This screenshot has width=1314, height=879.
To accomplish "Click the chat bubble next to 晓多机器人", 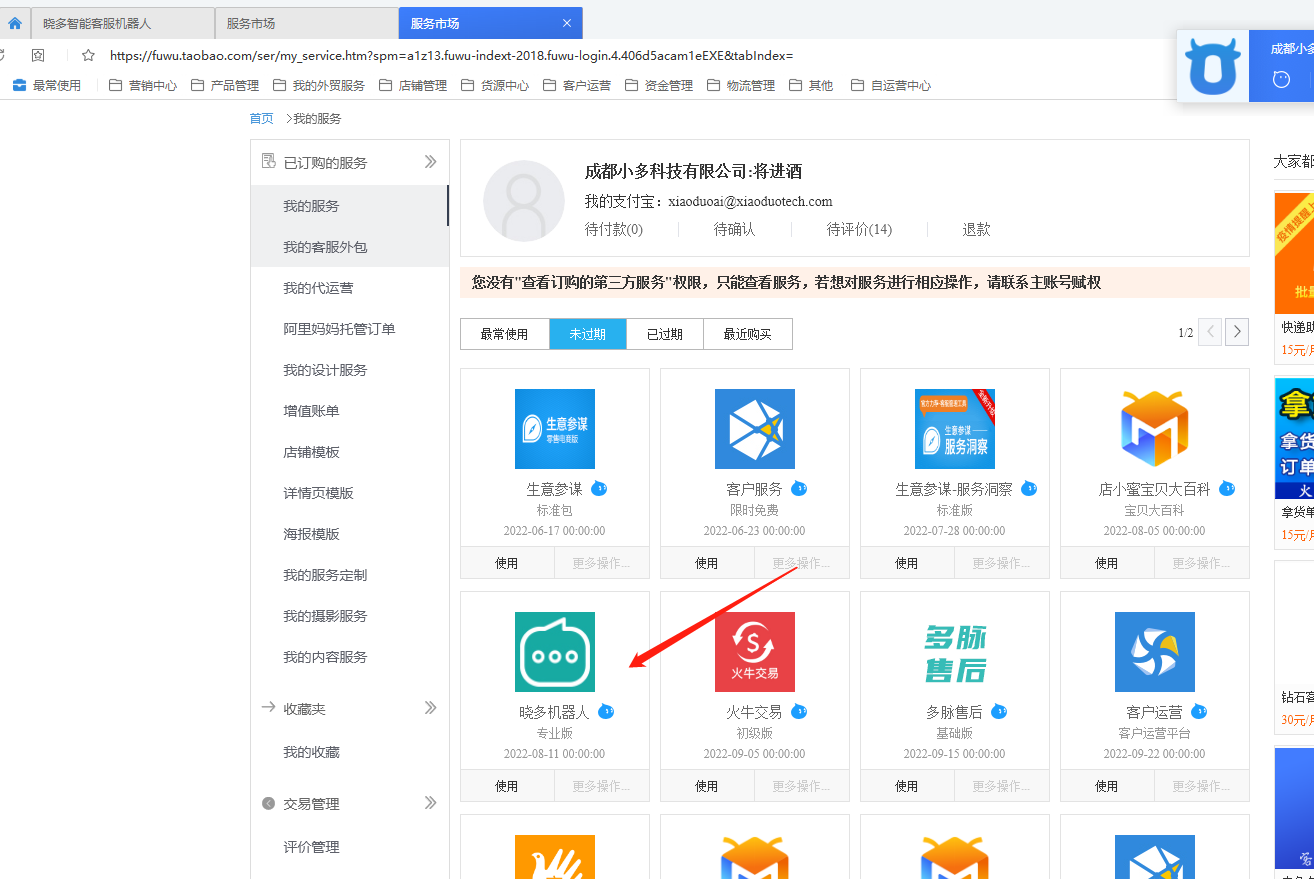I will click(606, 711).
